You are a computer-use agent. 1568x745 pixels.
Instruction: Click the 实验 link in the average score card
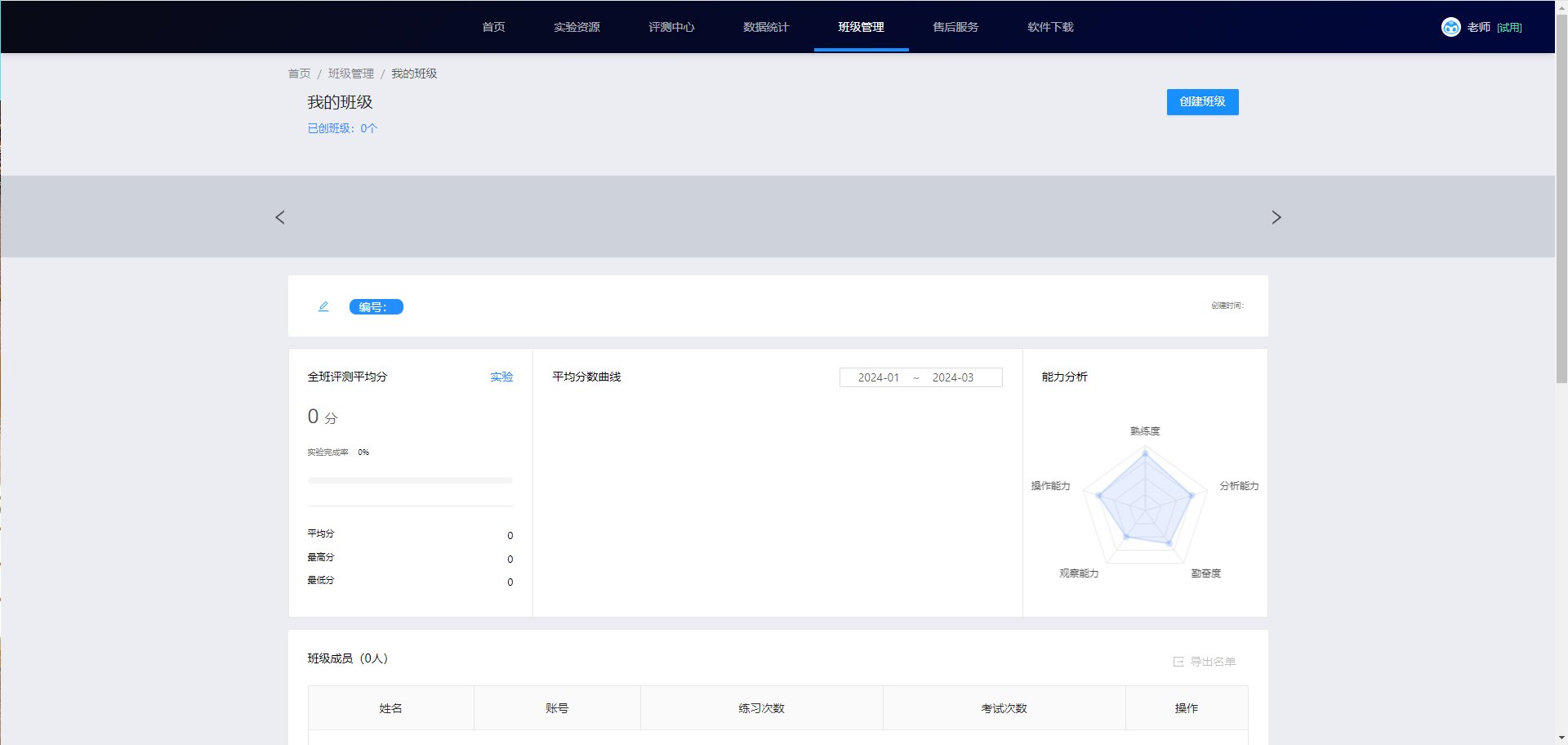click(x=501, y=377)
